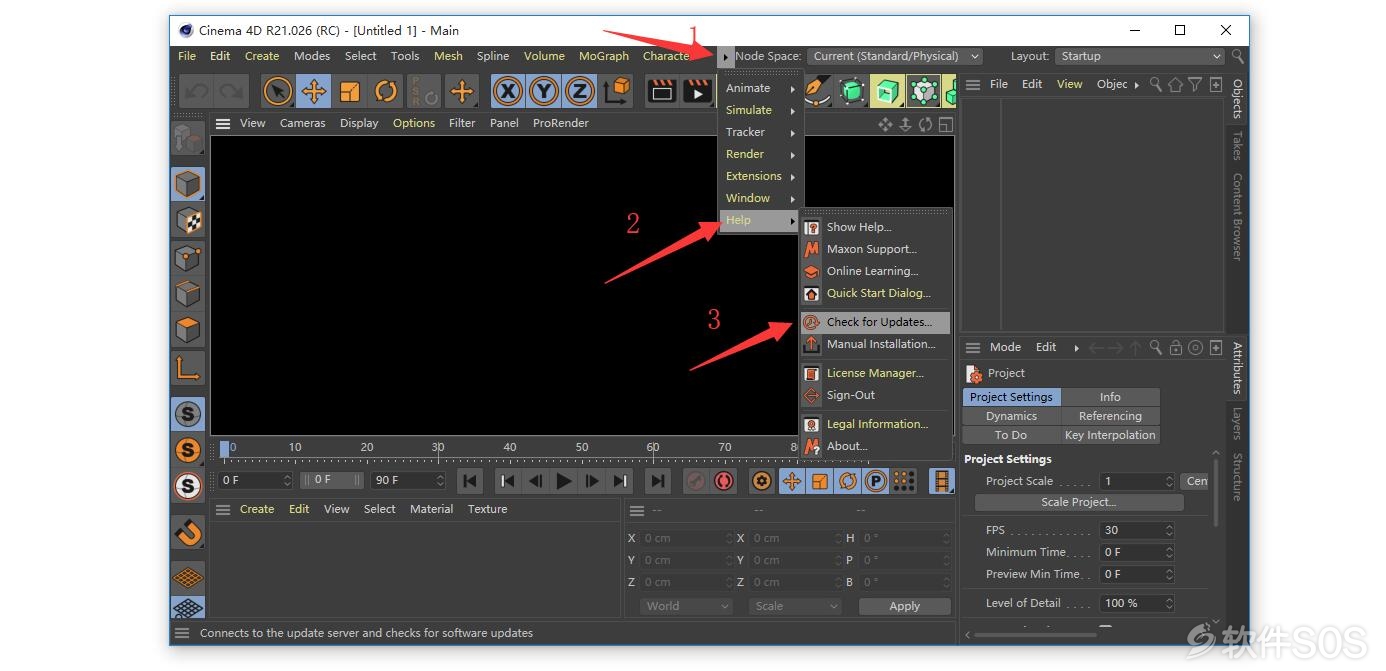The image size is (1386, 671).
Task: Toggle Parameter keyframe P icon
Action: point(875,481)
